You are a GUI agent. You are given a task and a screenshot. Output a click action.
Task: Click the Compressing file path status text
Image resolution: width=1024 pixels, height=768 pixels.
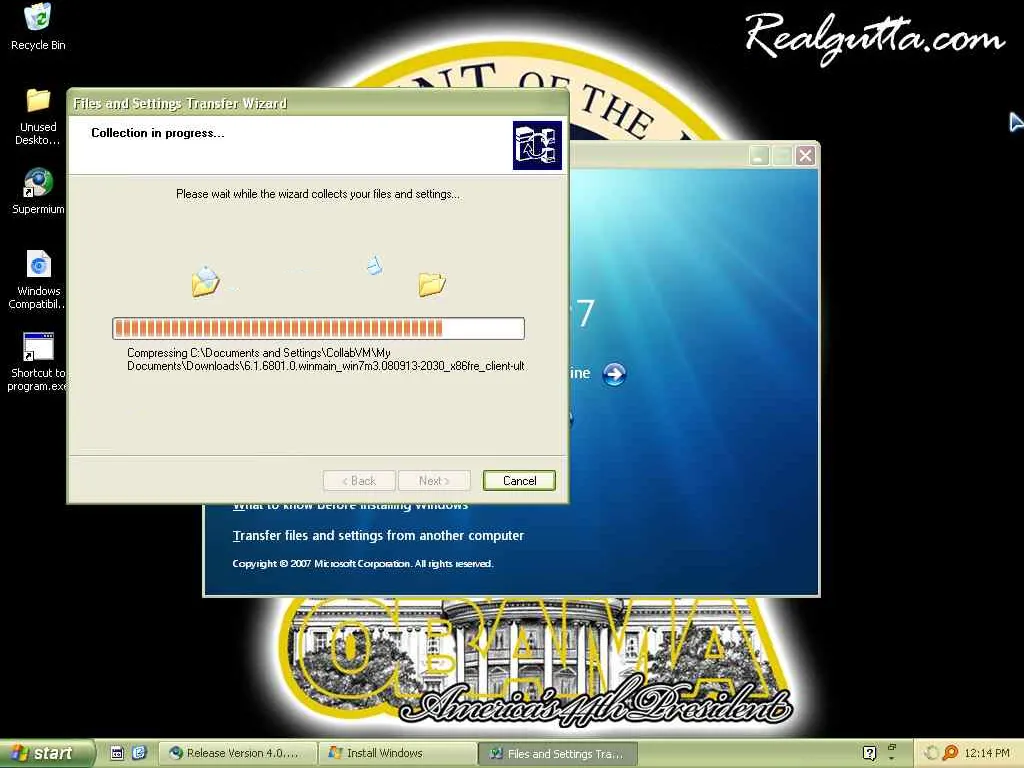click(x=325, y=359)
